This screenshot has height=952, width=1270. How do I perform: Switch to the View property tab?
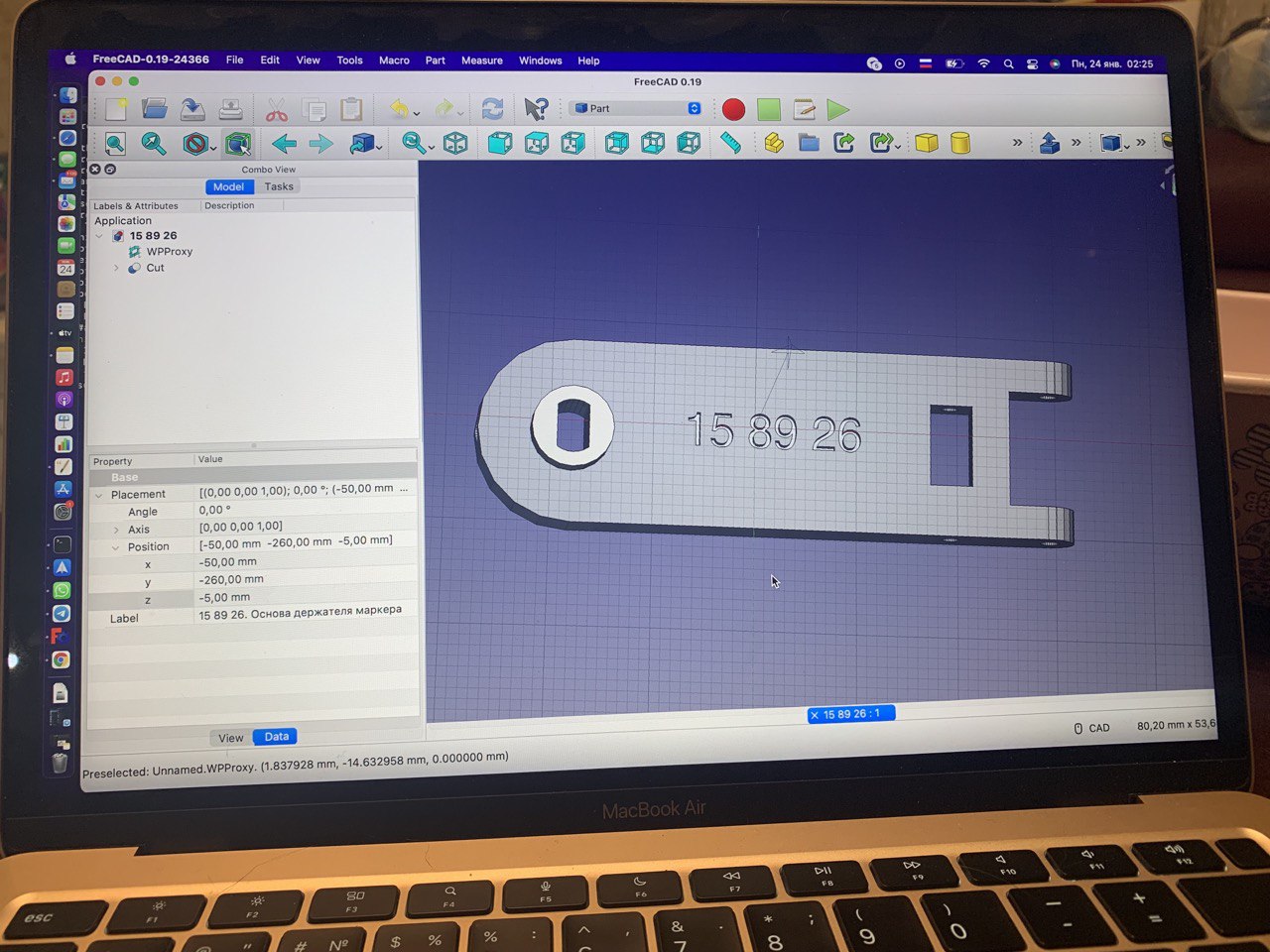point(231,738)
